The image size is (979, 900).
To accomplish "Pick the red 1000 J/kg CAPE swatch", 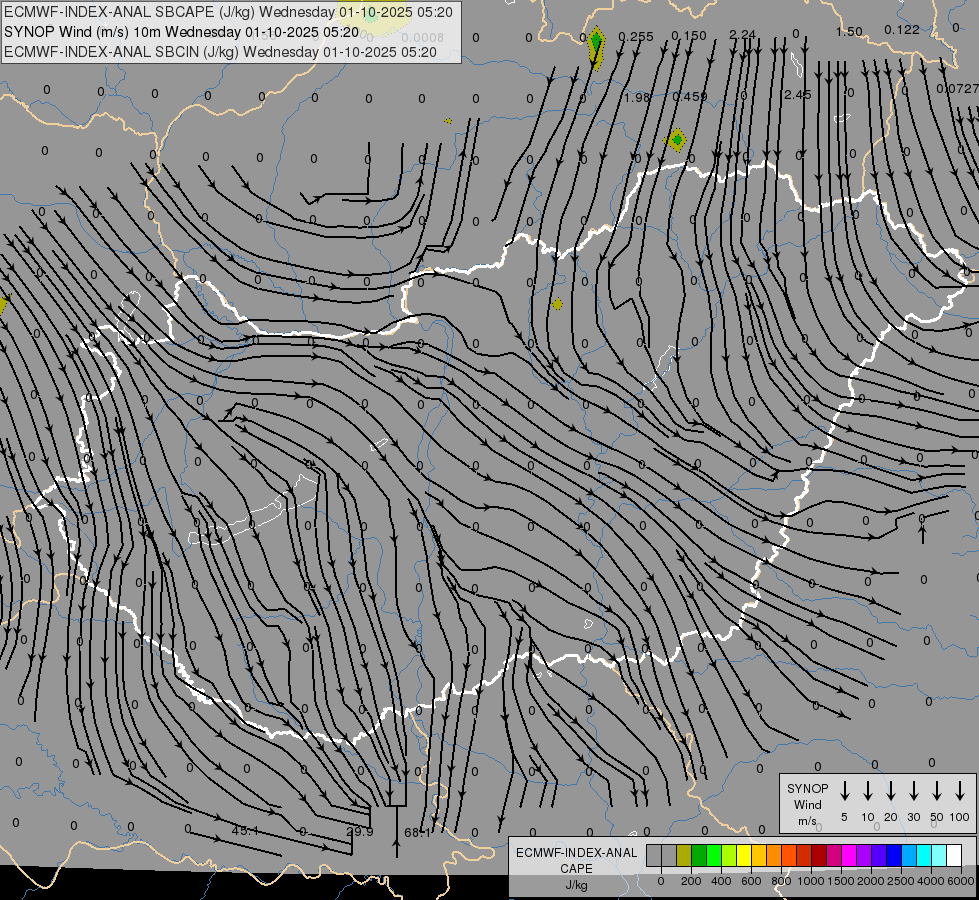I will click(804, 856).
